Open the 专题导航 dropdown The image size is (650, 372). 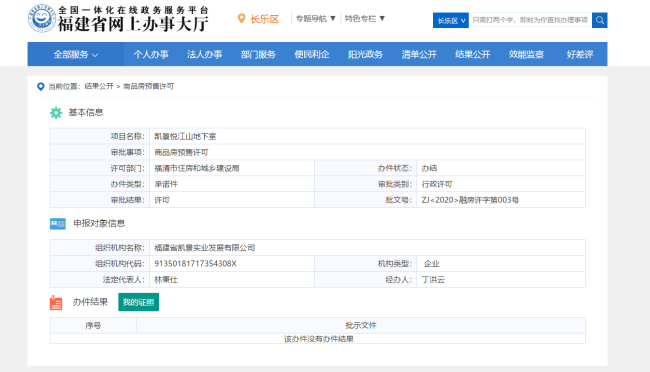coord(315,19)
